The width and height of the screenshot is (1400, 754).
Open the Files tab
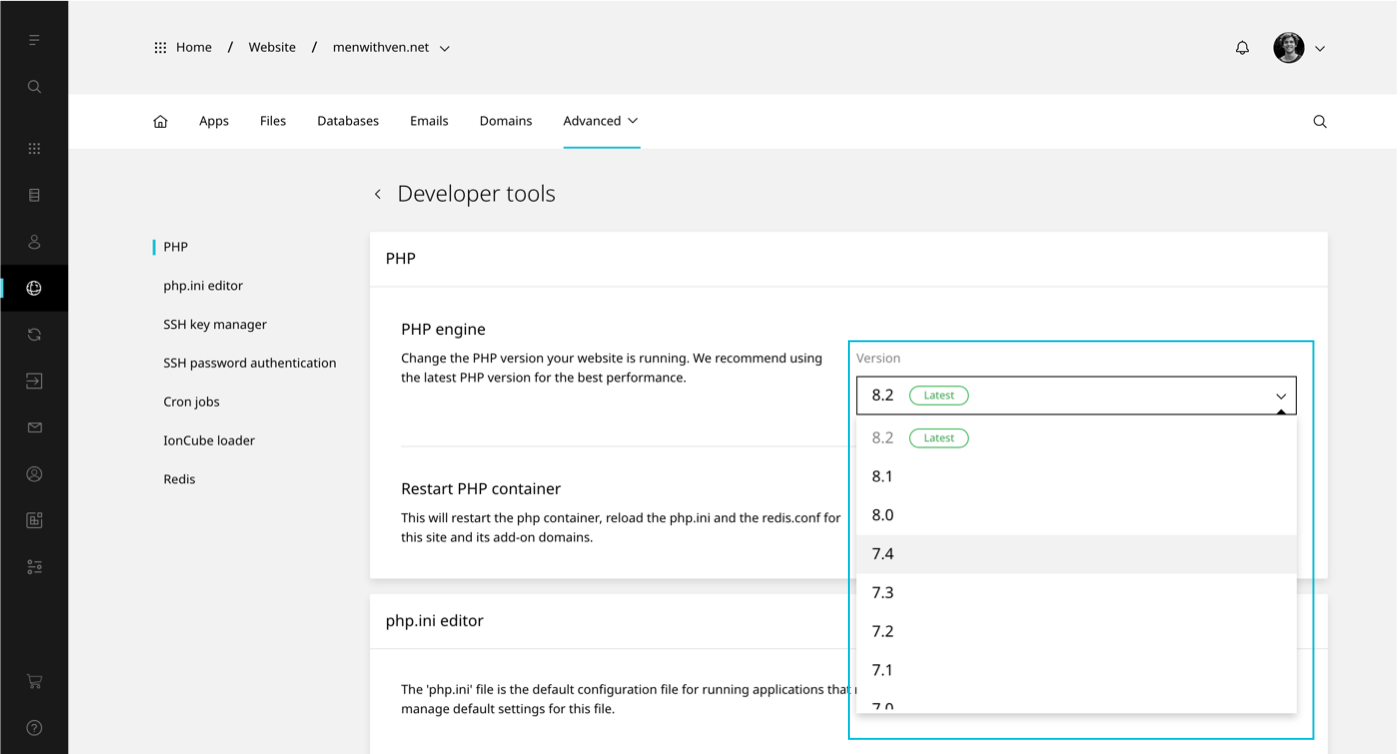tap(273, 121)
